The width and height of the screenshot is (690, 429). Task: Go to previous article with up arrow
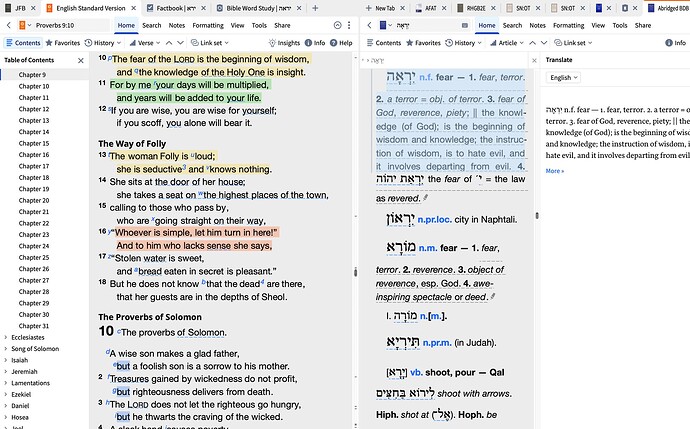(532, 43)
